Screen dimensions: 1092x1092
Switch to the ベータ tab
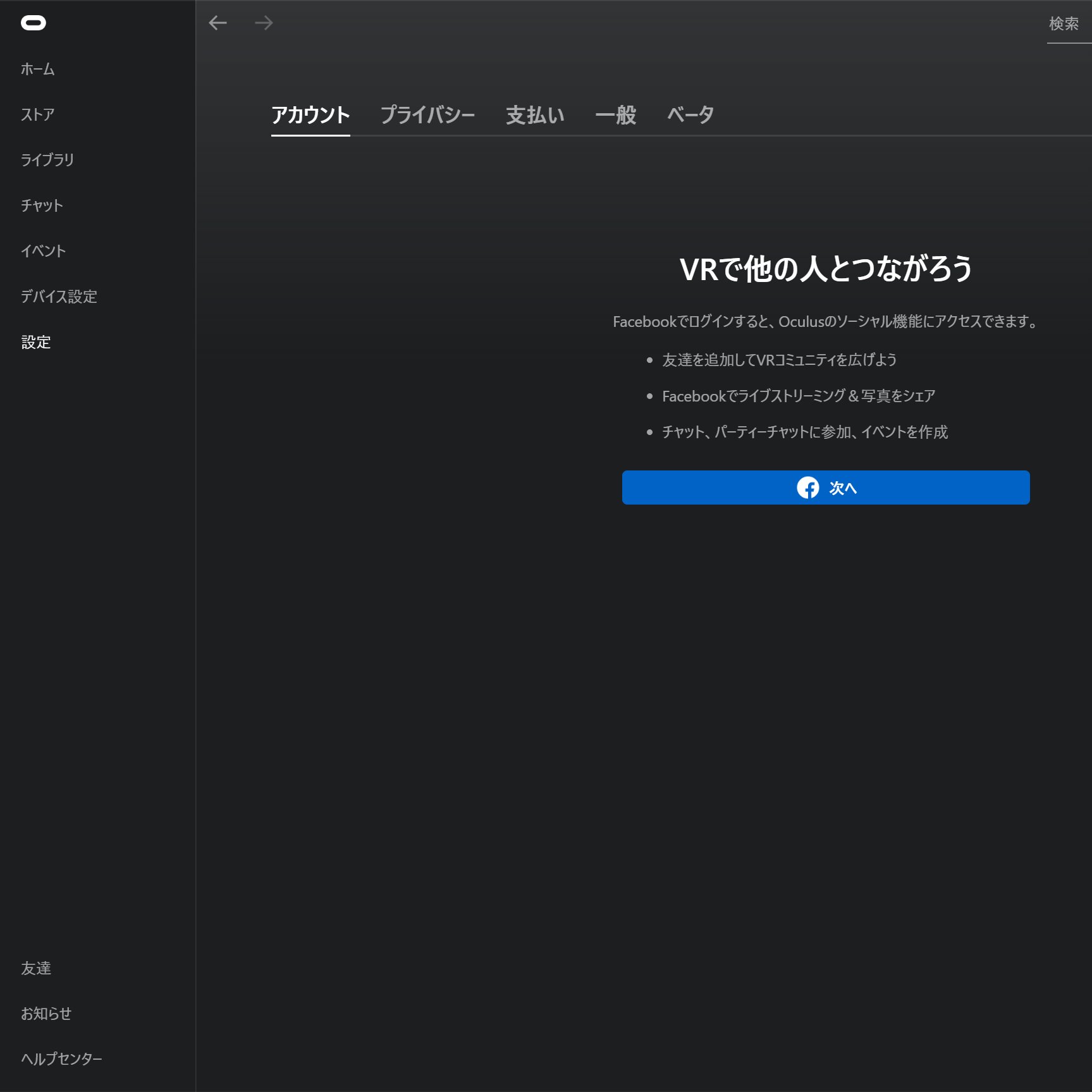(x=689, y=114)
